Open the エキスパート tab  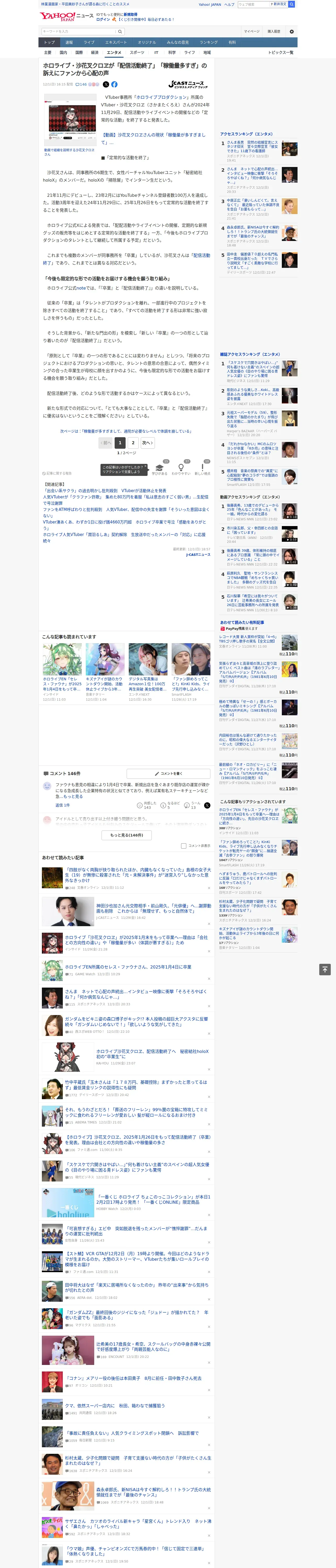click(x=116, y=42)
